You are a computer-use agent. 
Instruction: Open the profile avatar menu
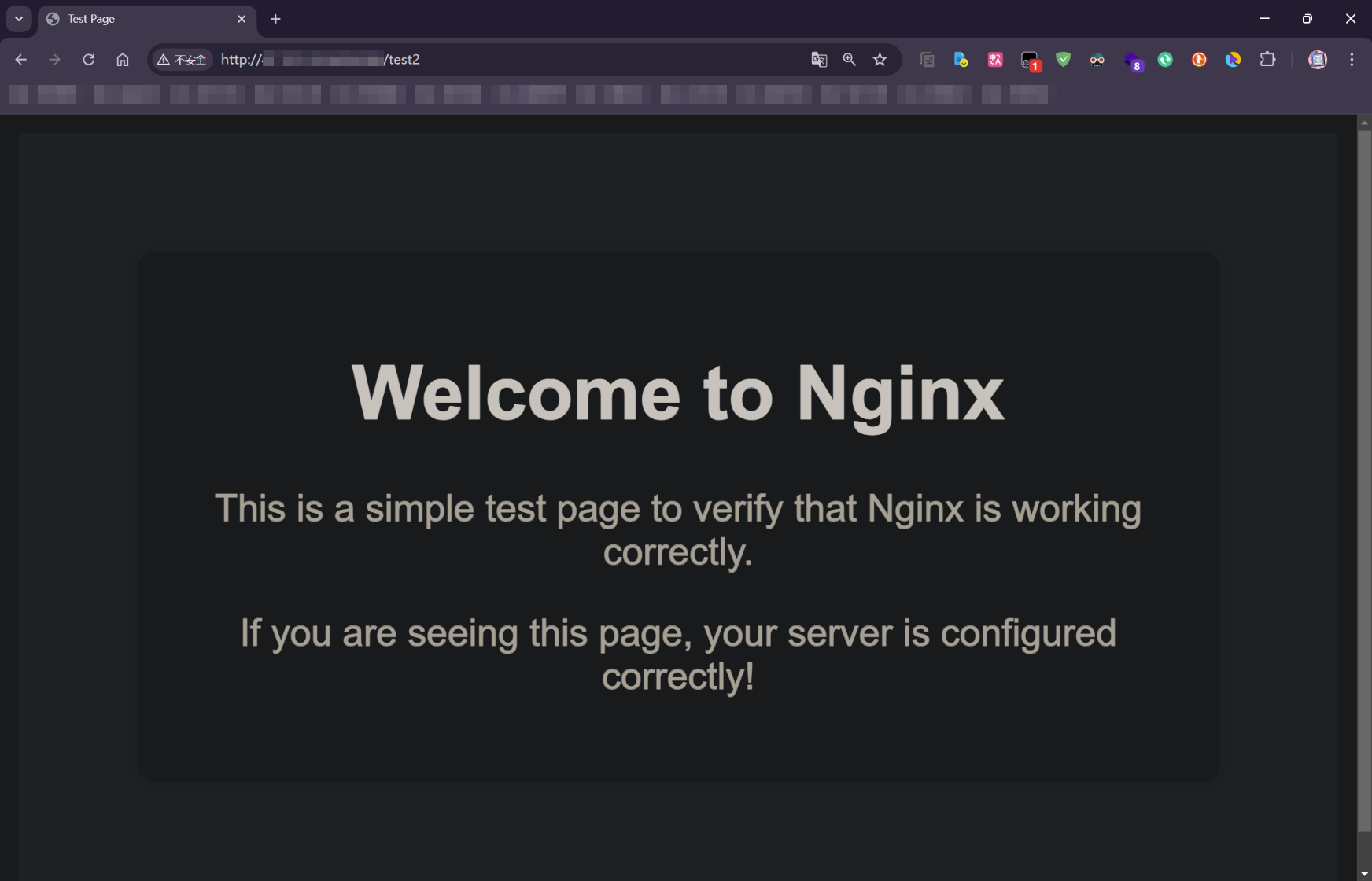click(1317, 60)
